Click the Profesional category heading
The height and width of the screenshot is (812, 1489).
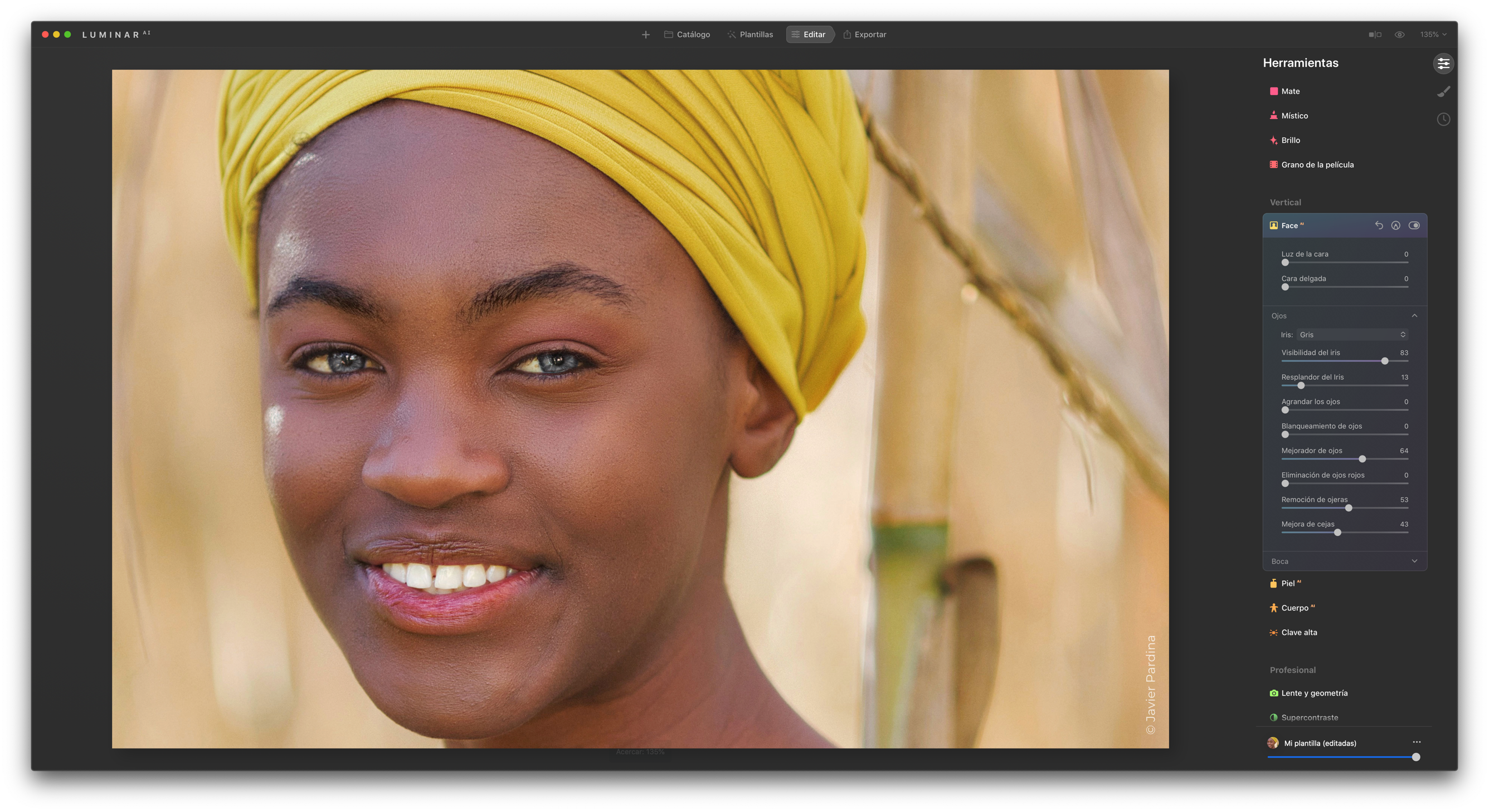click(1292, 670)
